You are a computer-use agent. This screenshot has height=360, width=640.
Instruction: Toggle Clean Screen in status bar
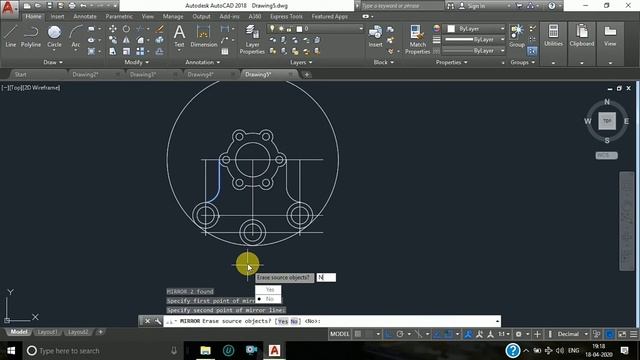622,334
